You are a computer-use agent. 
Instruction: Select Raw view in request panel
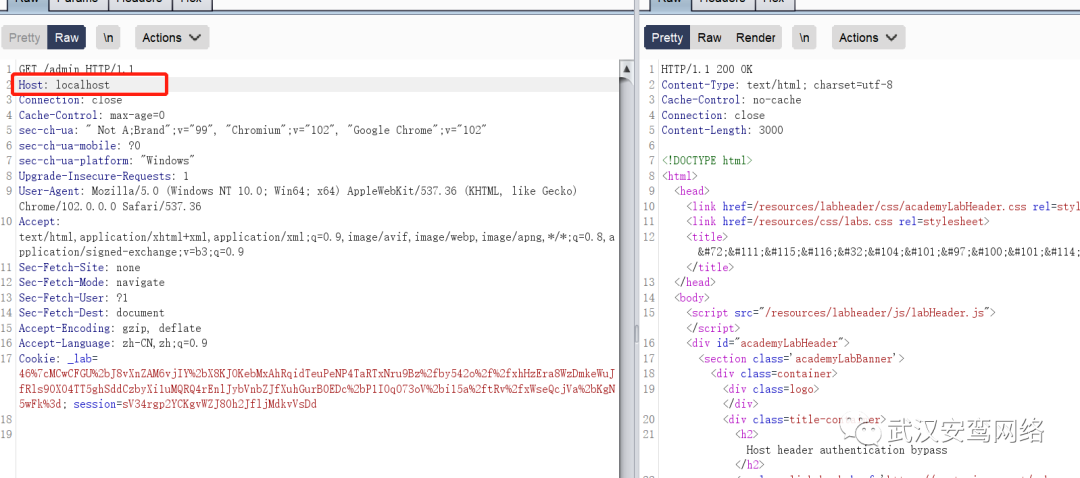tap(67, 38)
